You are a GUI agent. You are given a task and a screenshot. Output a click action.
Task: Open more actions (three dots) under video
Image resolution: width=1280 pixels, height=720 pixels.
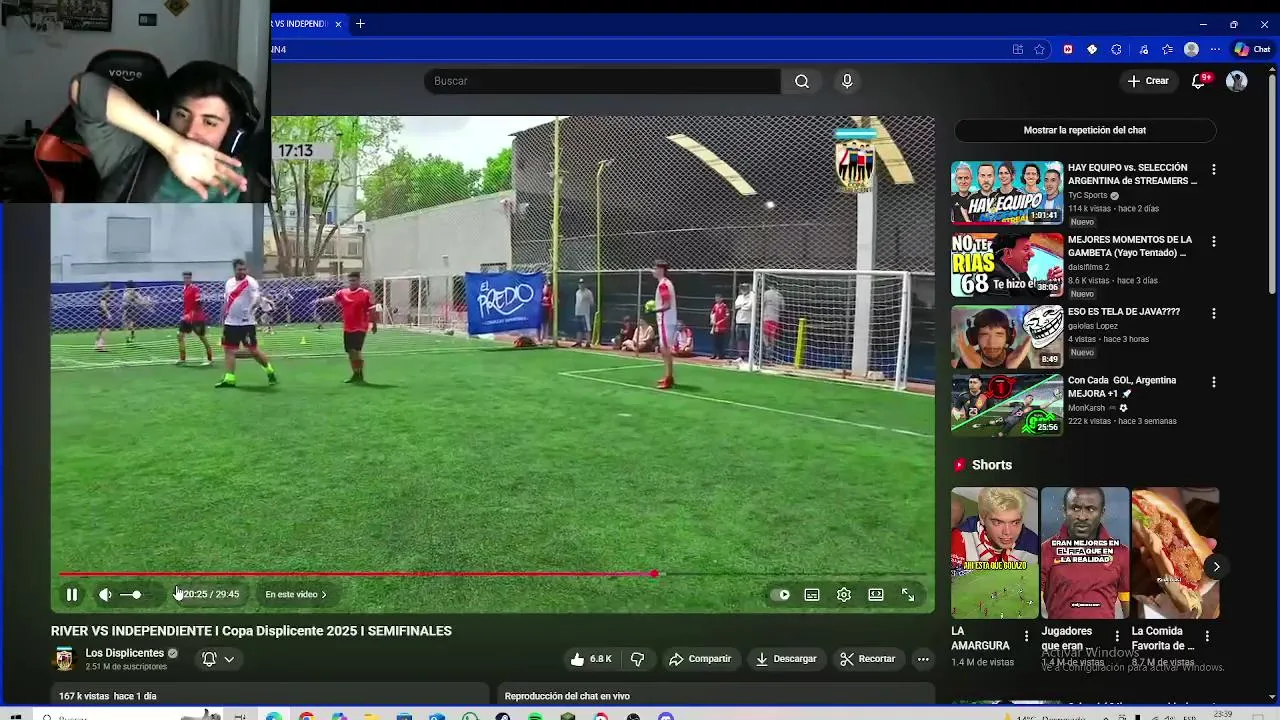pos(923,659)
